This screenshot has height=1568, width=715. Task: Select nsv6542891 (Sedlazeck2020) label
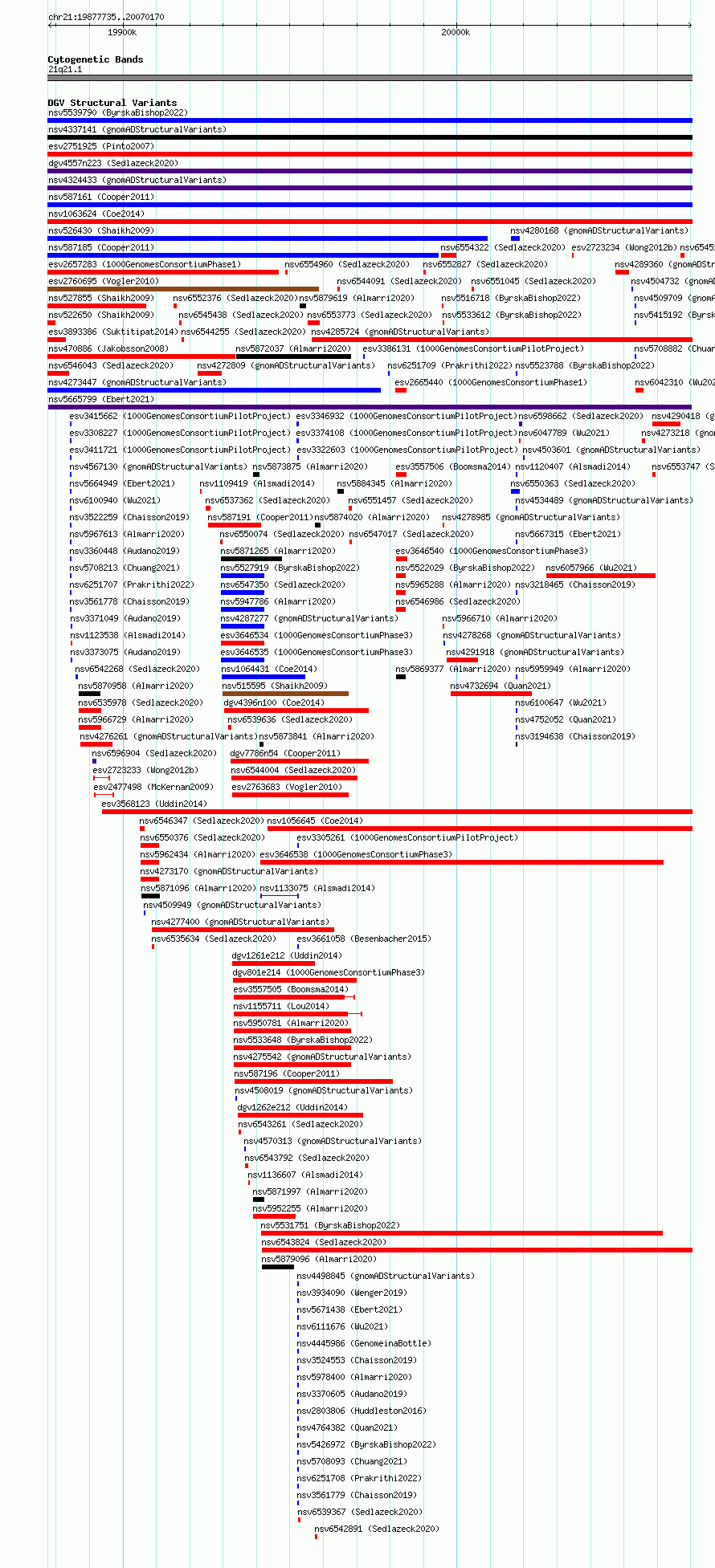[377, 1529]
